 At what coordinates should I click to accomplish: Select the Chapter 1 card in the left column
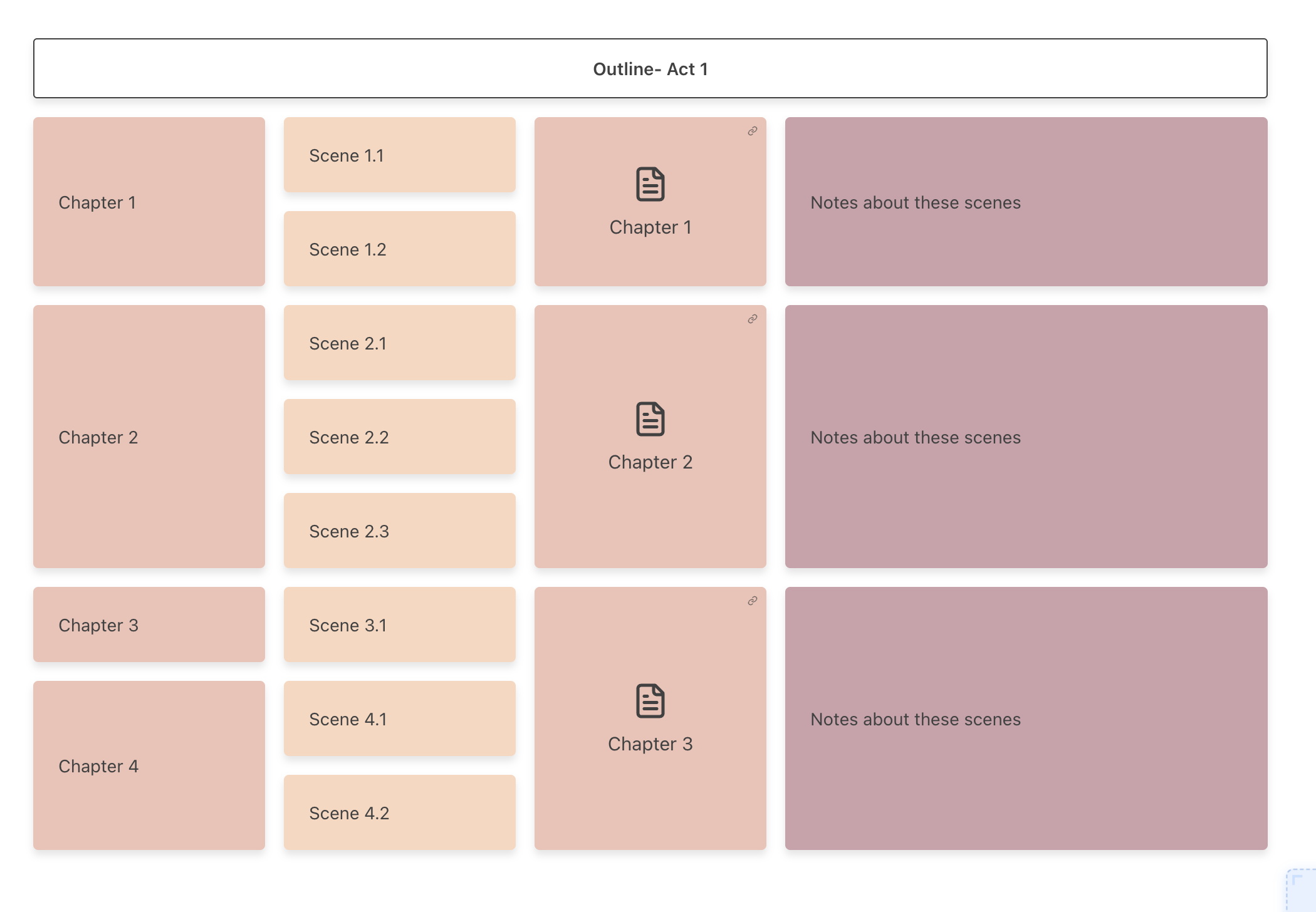(149, 202)
